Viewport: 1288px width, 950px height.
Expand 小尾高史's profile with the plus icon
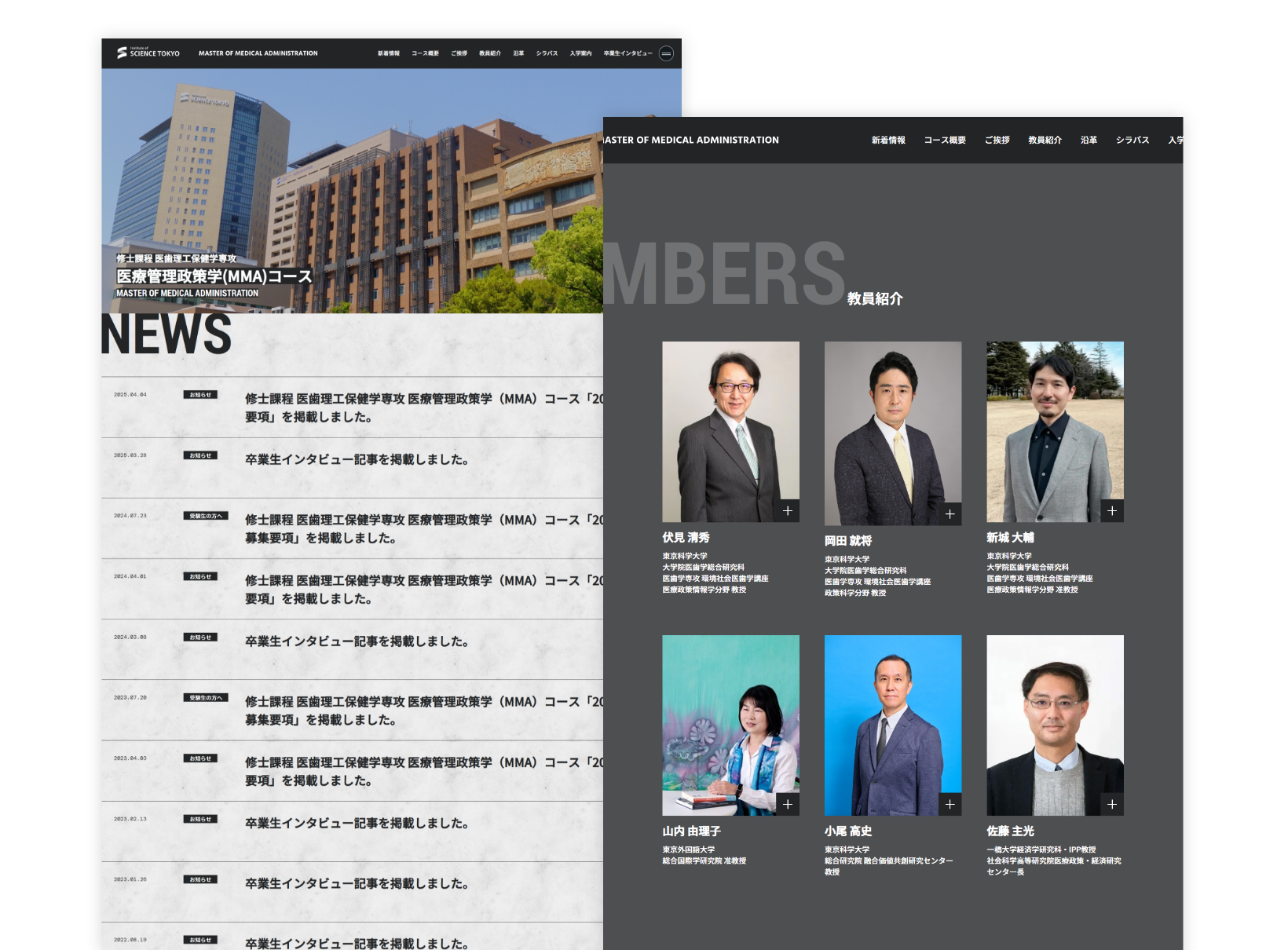(950, 804)
